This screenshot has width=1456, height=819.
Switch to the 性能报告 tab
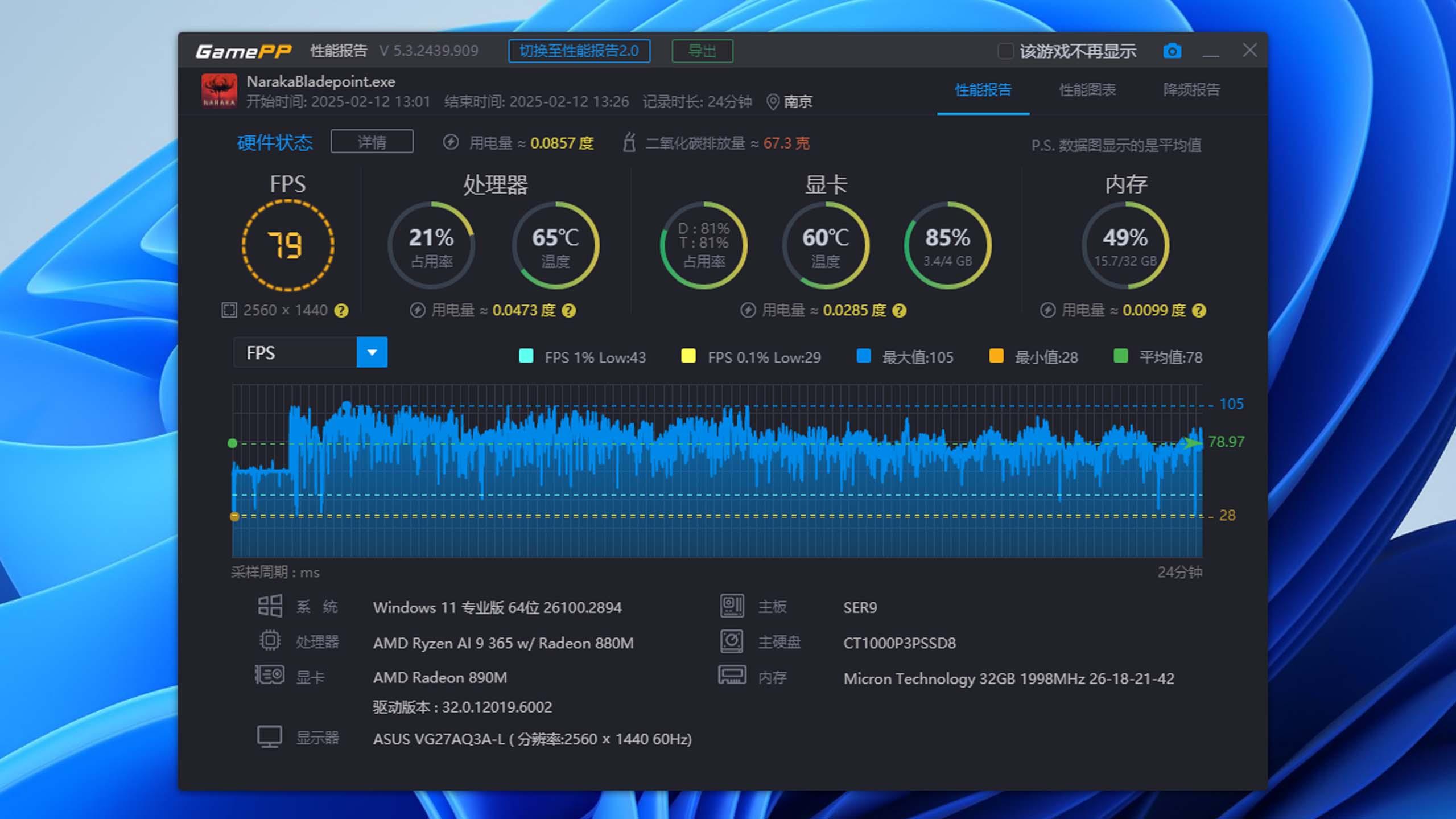pyautogui.click(x=983, y=90)
